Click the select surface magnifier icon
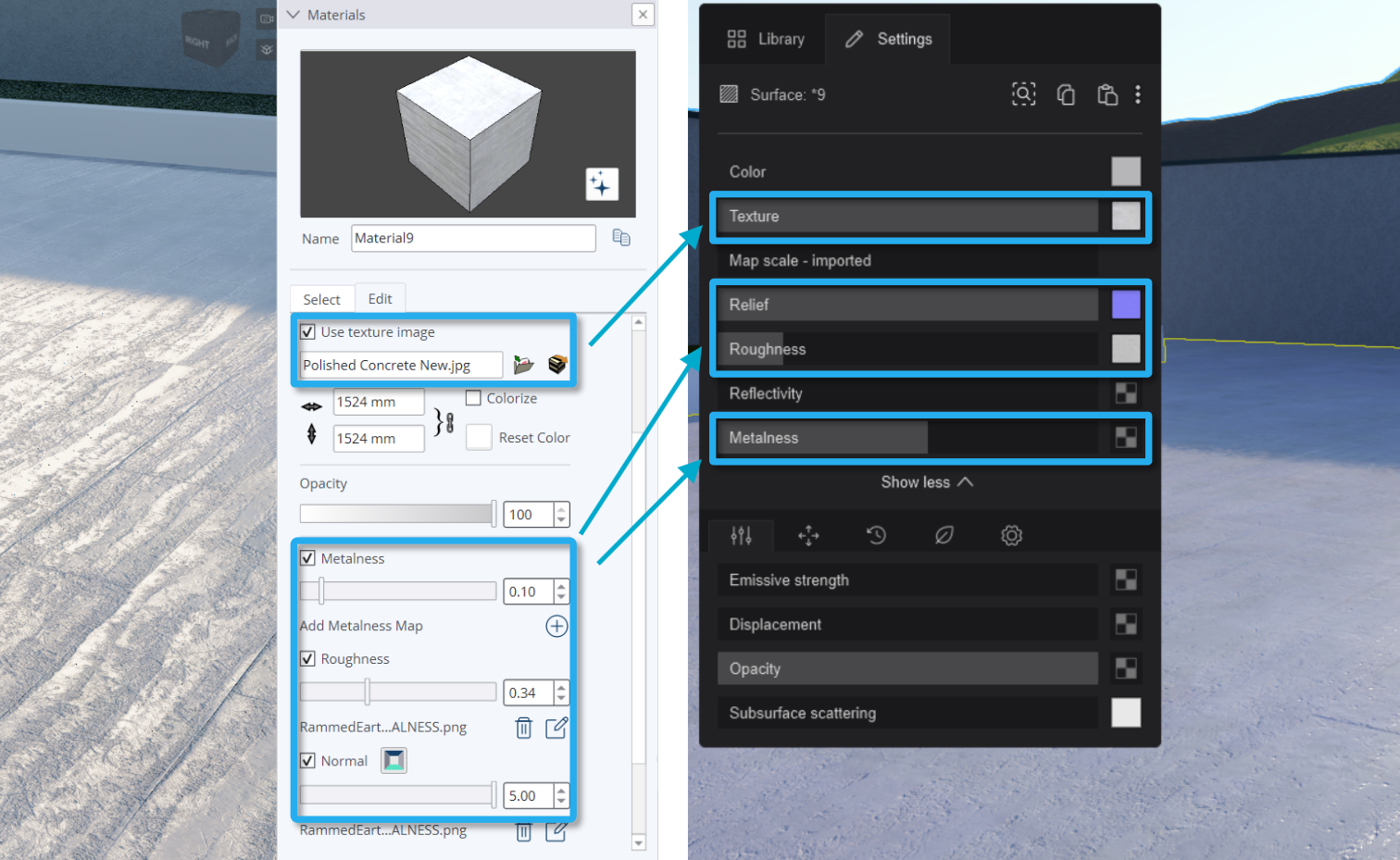This screenshot has width=1400, height=860. (x=1023, y=94)
